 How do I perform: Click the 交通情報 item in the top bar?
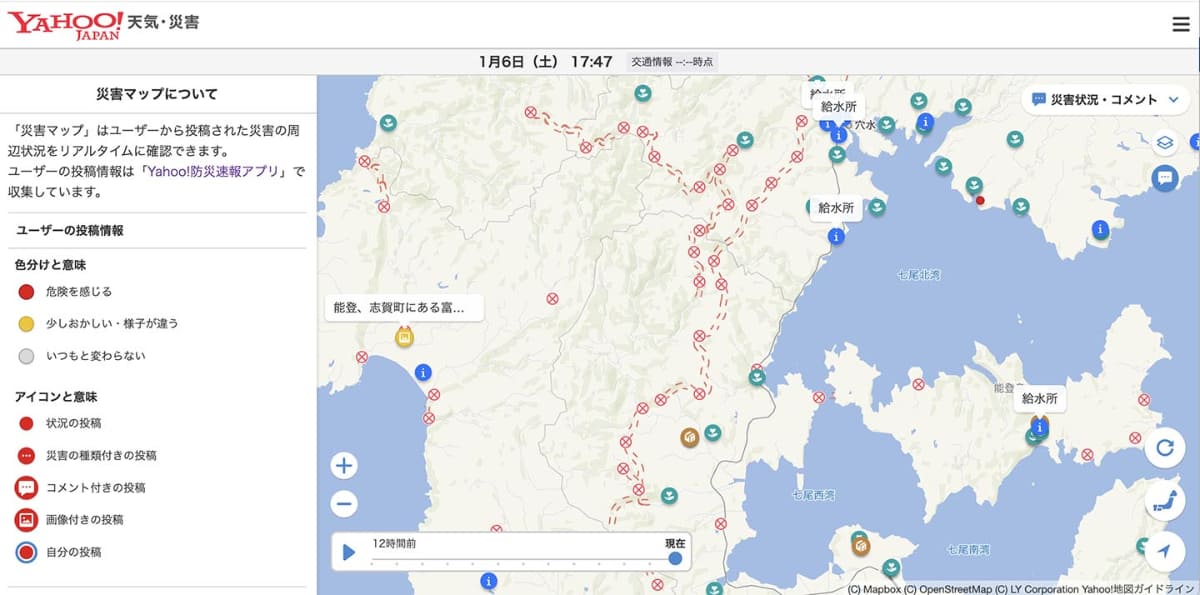click(672, 61)
